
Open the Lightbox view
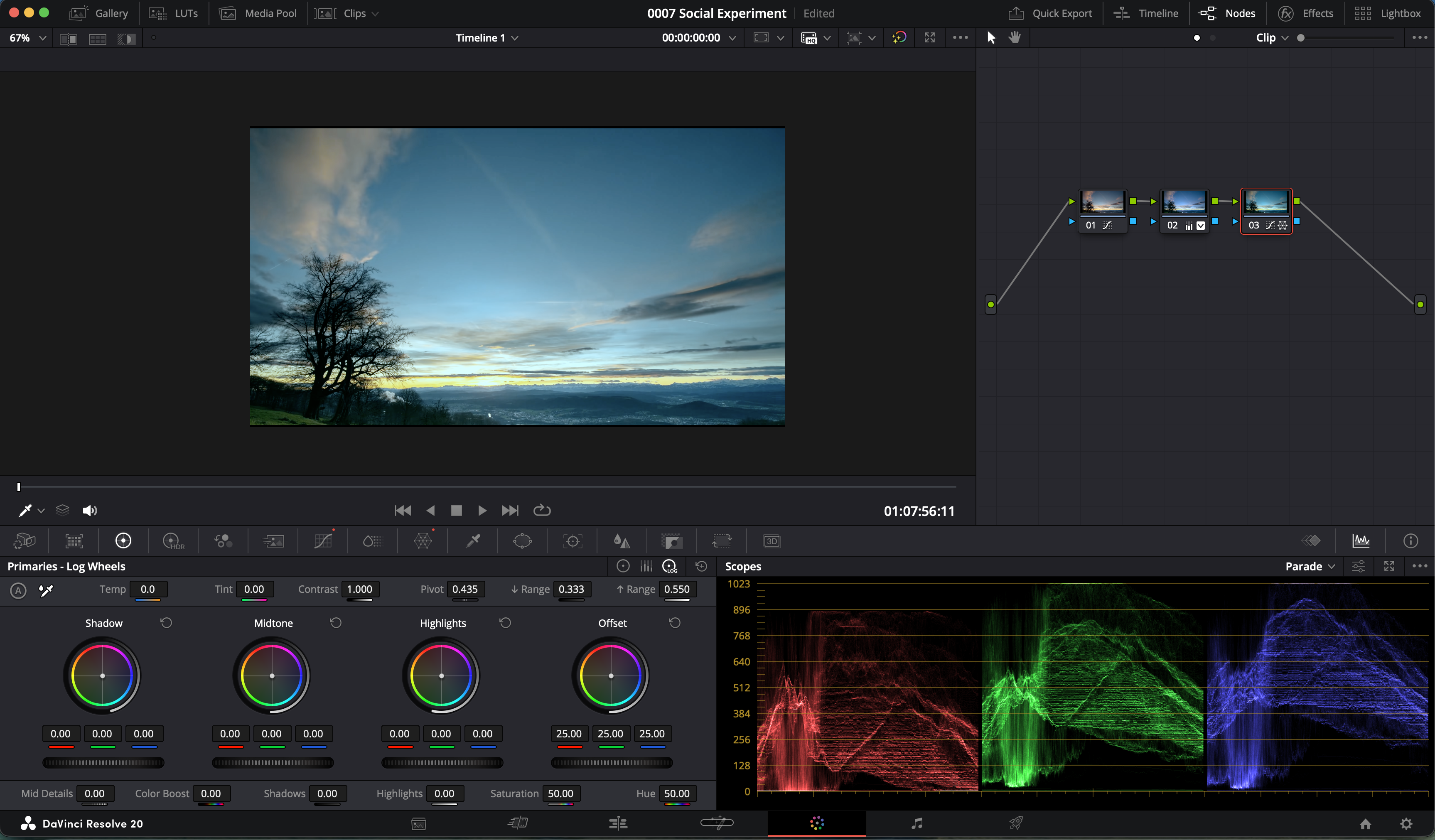(x=1387, y=13)
